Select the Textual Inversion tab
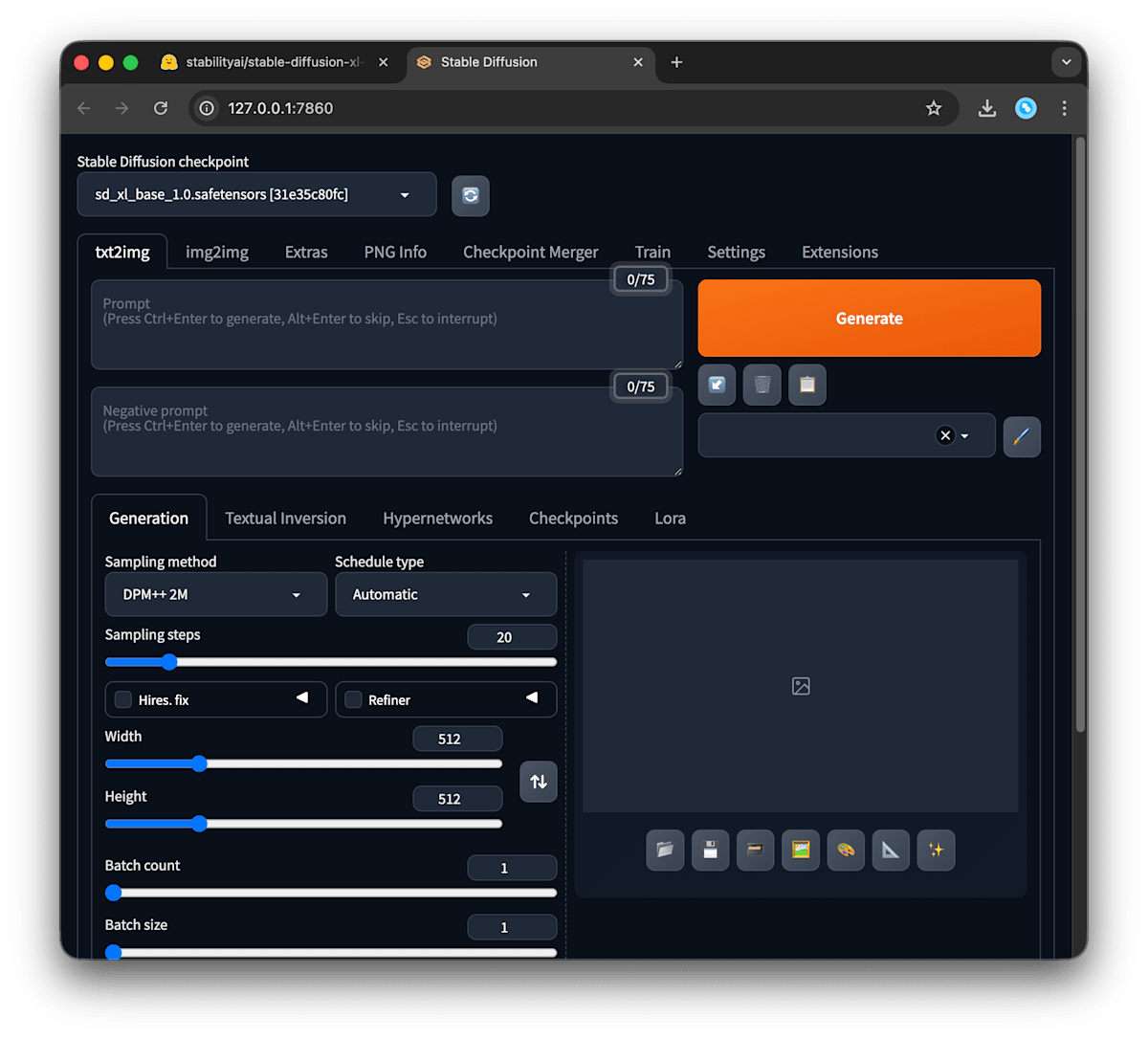Screen dimensions: 1148x1039 pos(285,518)
